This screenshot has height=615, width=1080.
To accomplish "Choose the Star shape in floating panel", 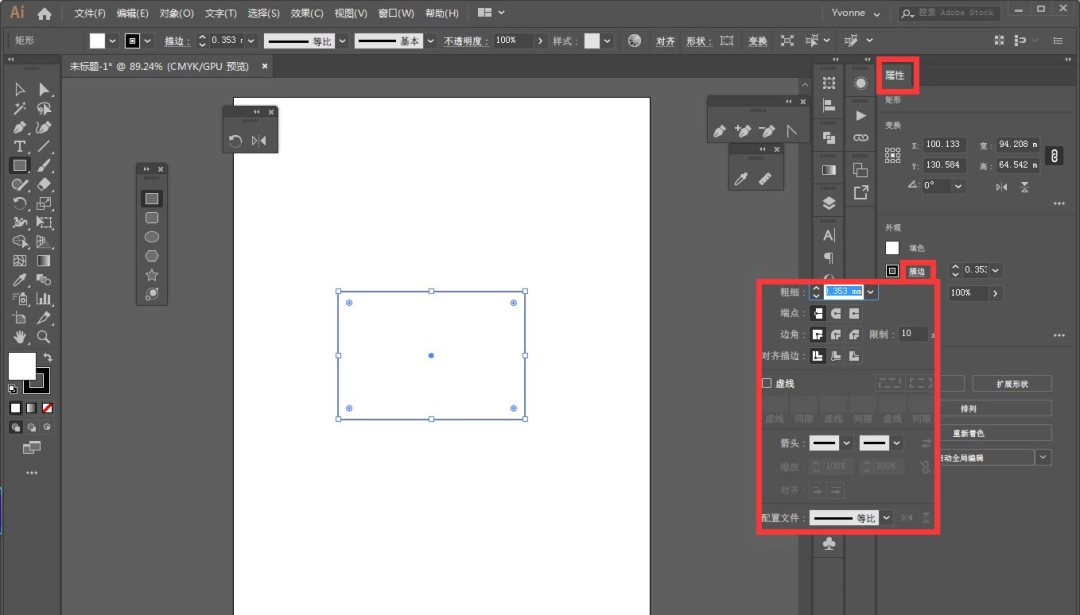I will (x=152, y=275).
